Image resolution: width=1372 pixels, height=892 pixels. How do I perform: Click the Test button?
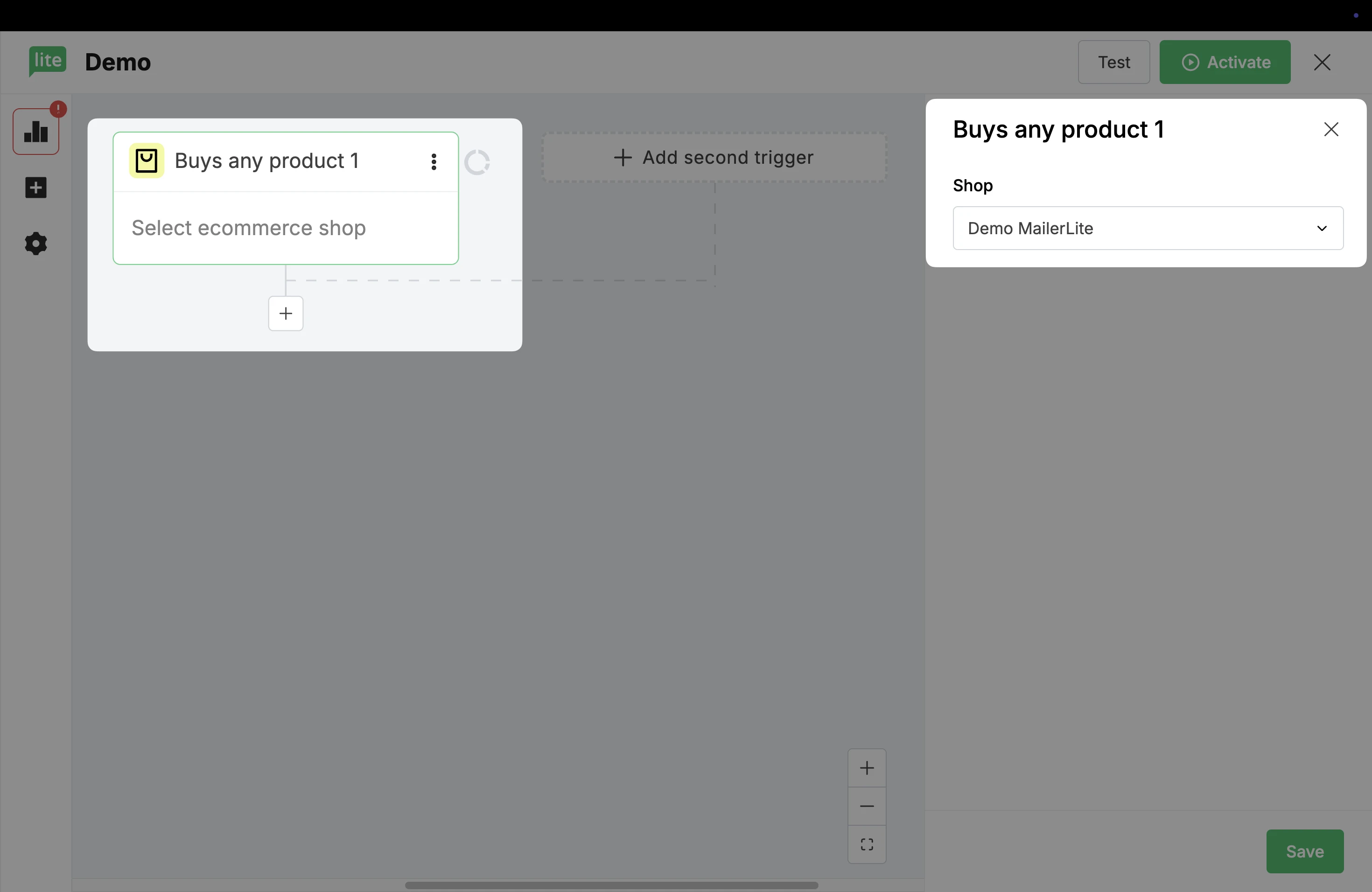pos(1114,62)
